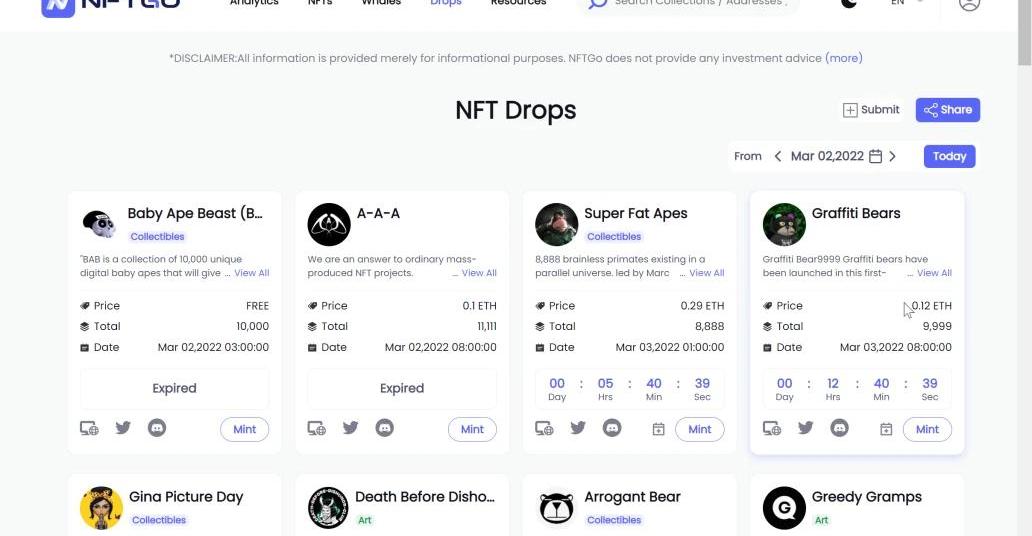
Task: Click Graffiti Bears avatar image
Action: point(784,225)
